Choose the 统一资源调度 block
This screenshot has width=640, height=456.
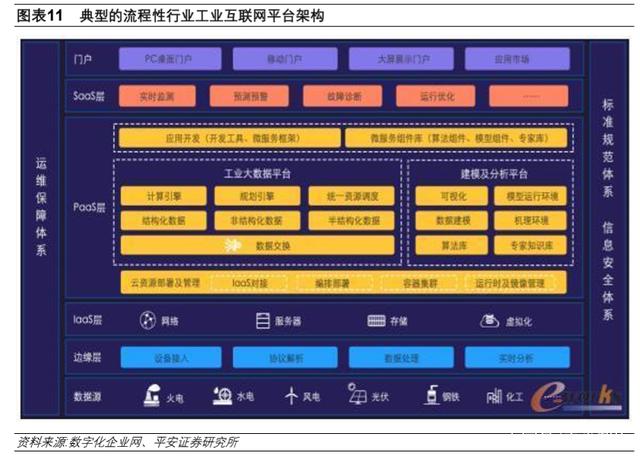351,196
